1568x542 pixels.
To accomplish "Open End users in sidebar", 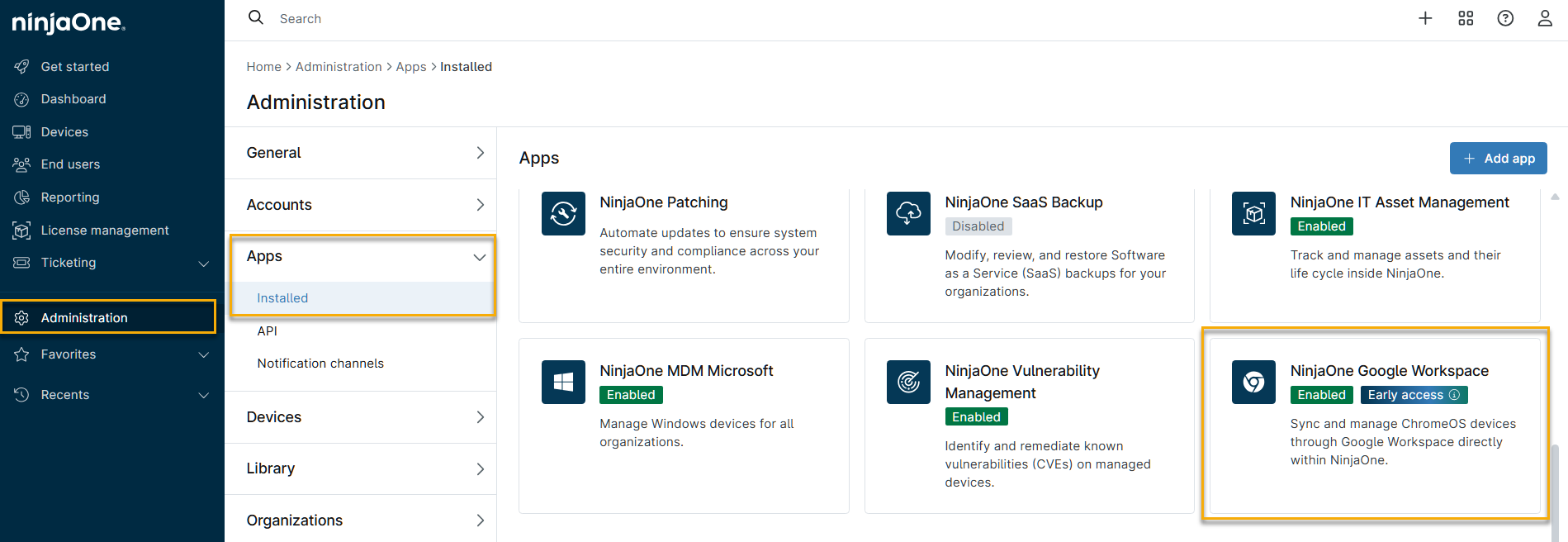I will coord(70,164).
